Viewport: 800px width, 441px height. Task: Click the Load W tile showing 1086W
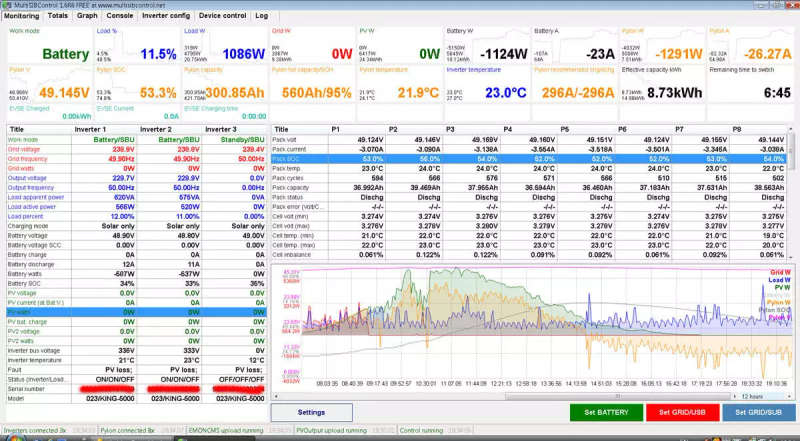pyautogui.click(x=224, y=45)
